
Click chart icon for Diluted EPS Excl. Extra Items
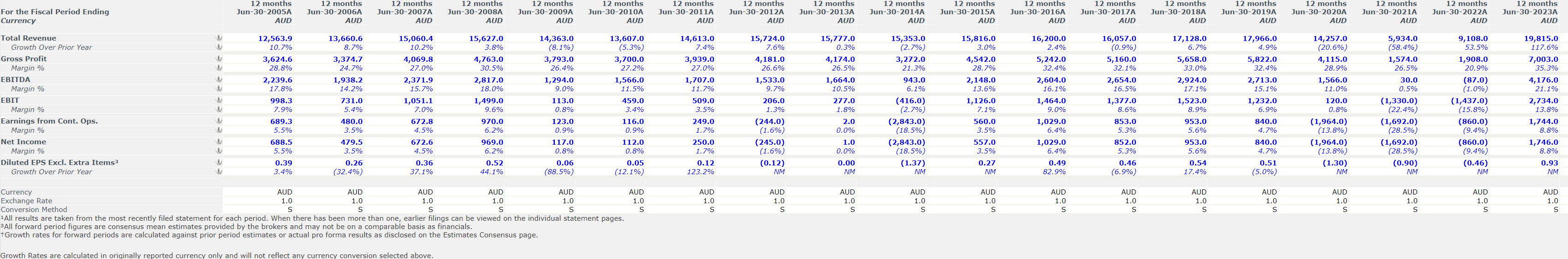(219, 162)
